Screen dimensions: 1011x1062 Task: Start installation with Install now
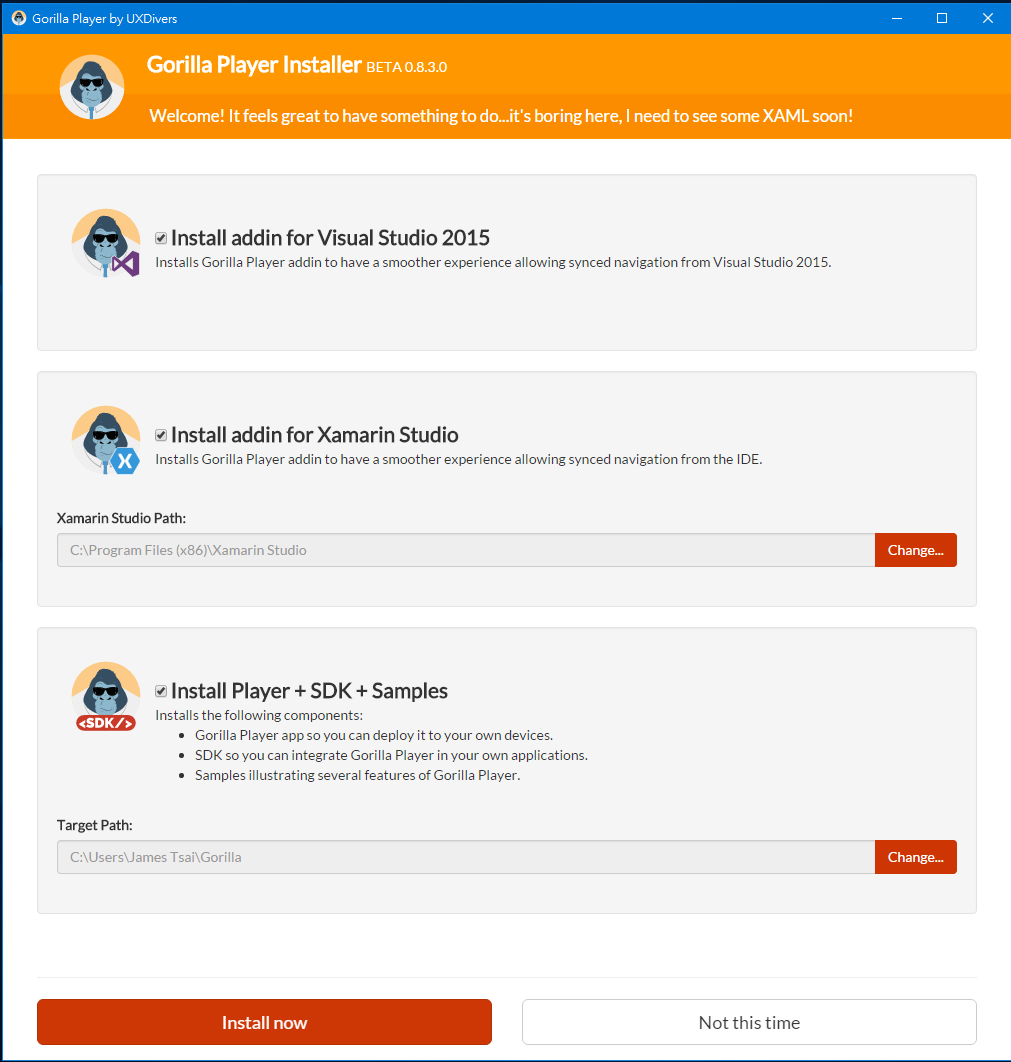point(264,1022)
